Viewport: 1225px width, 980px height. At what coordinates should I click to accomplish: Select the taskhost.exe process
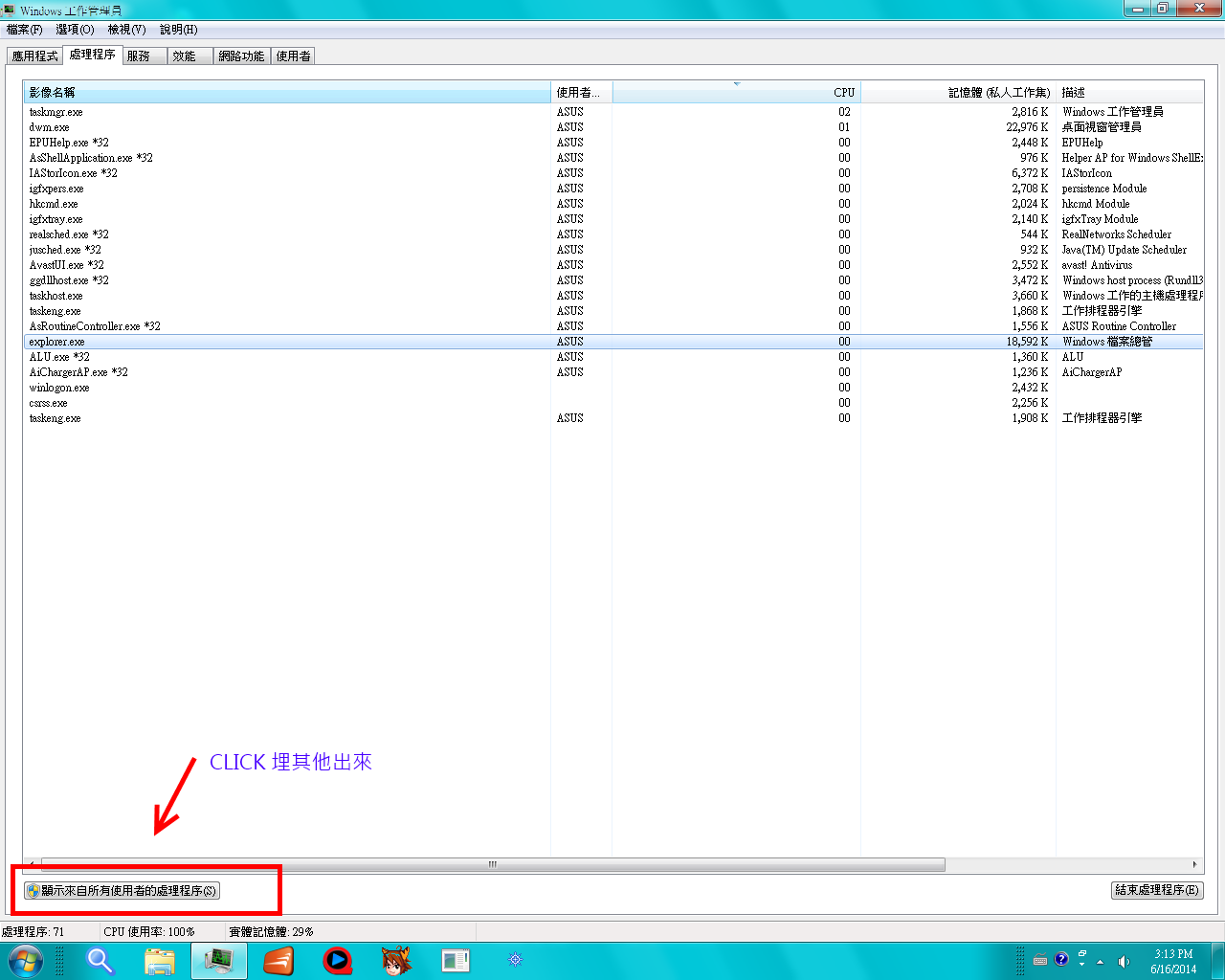[x=613, y=296]
